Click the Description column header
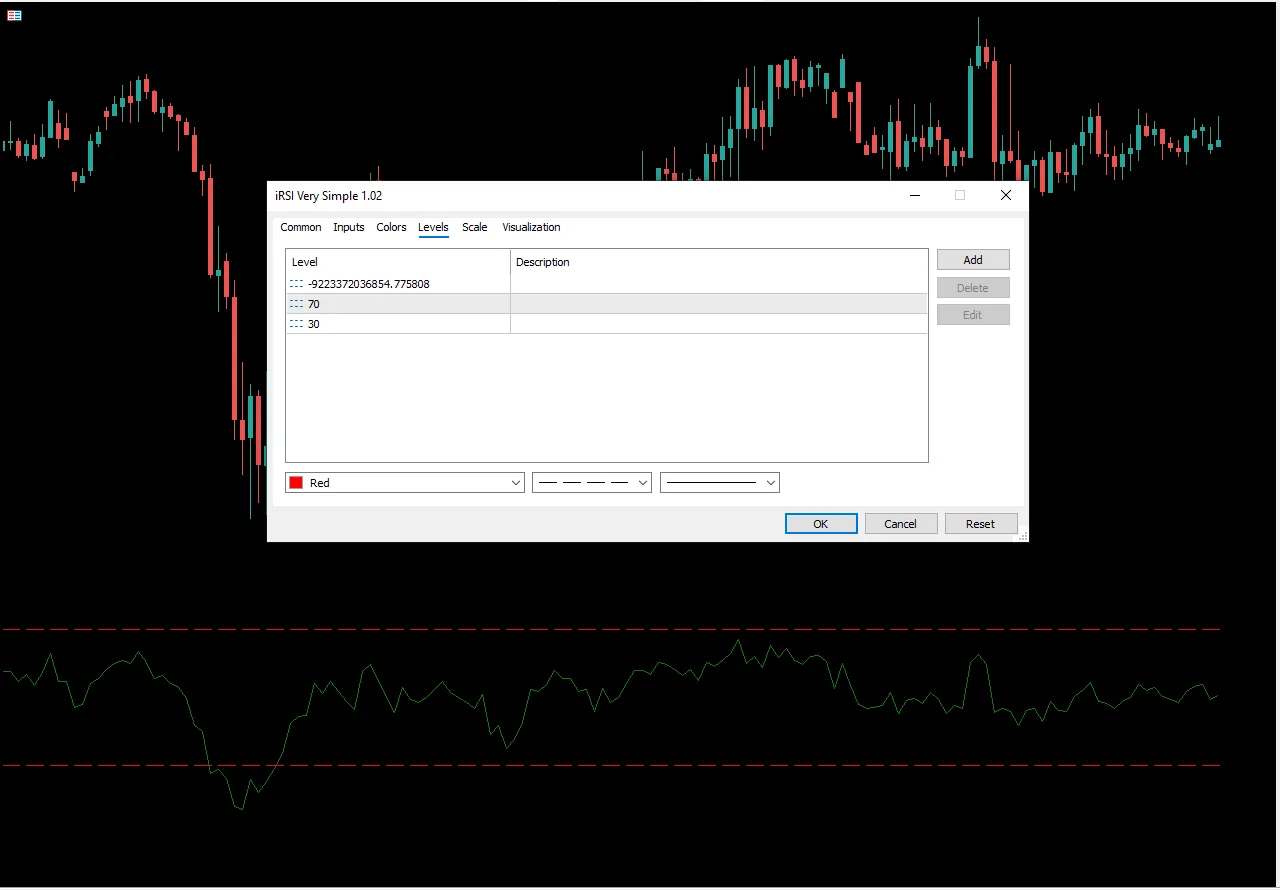The width and height of the screenshot is (1280, 890). point(719,262)
